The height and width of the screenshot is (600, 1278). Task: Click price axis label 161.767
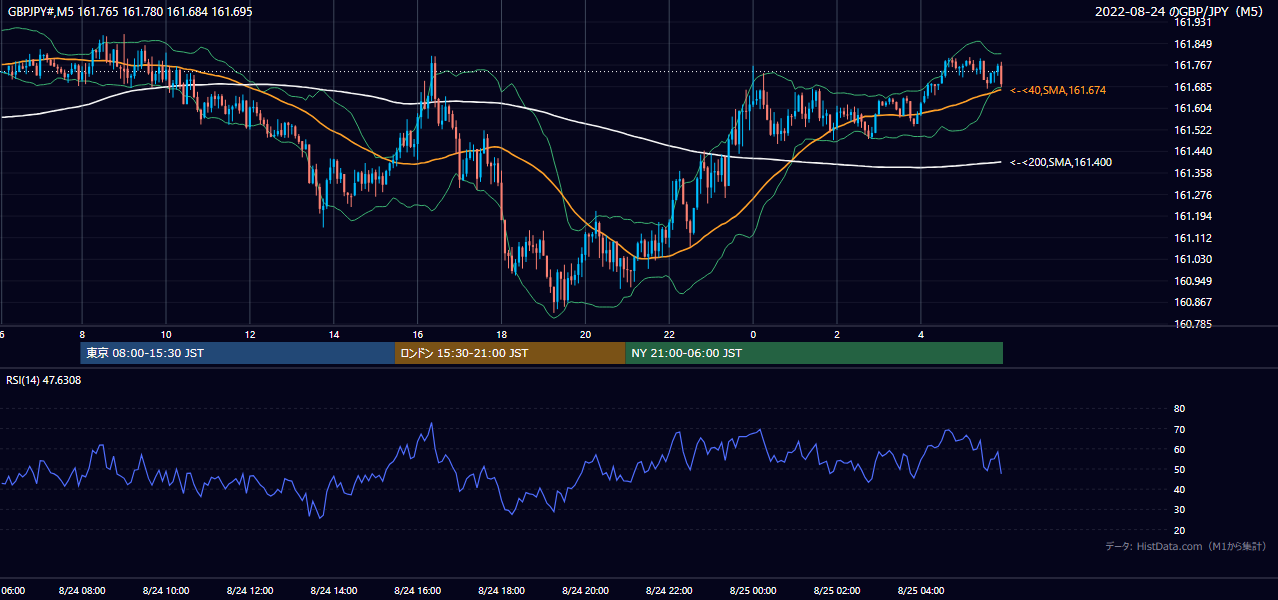point(1192,66)
